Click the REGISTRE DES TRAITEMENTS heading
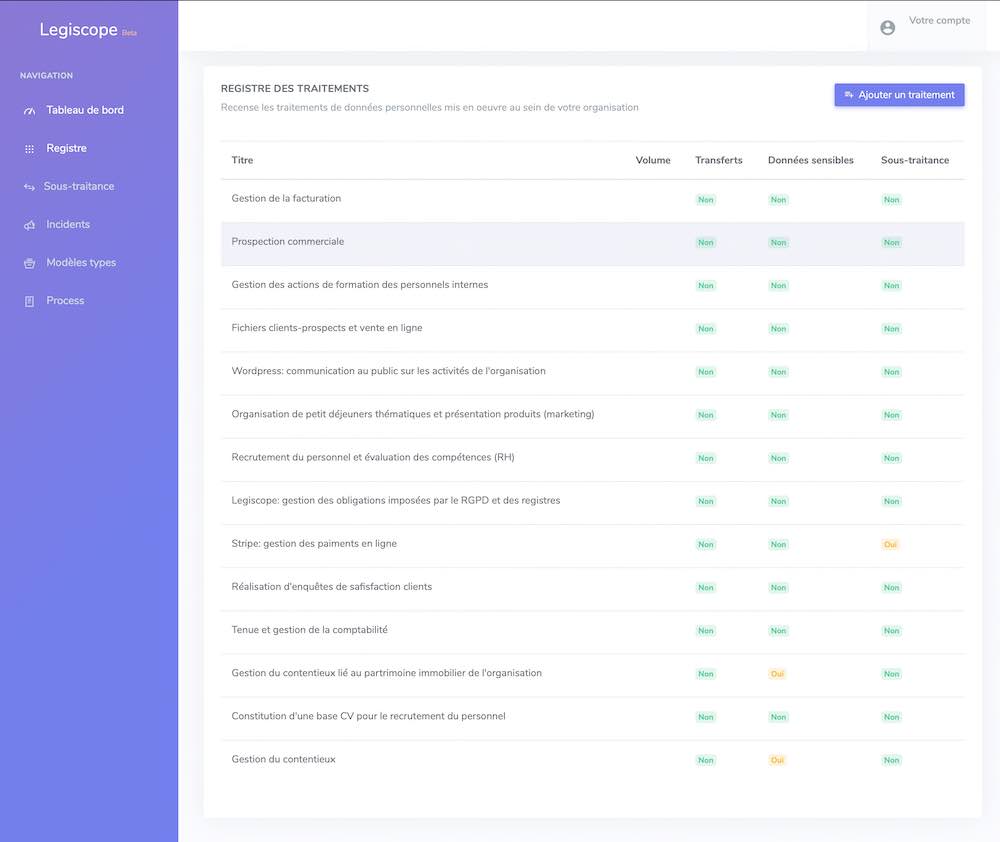 [295, 89]
